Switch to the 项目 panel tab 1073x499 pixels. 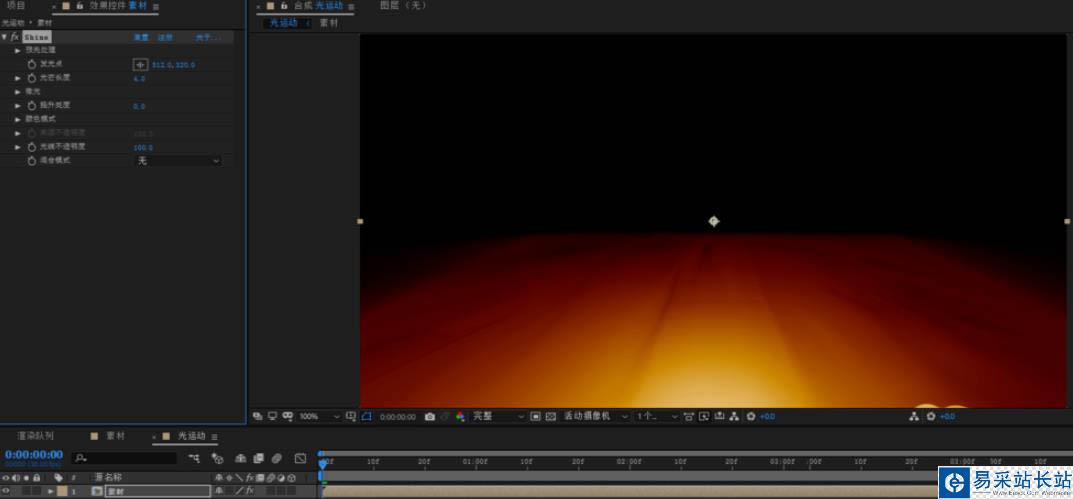(x=16, y=5)
